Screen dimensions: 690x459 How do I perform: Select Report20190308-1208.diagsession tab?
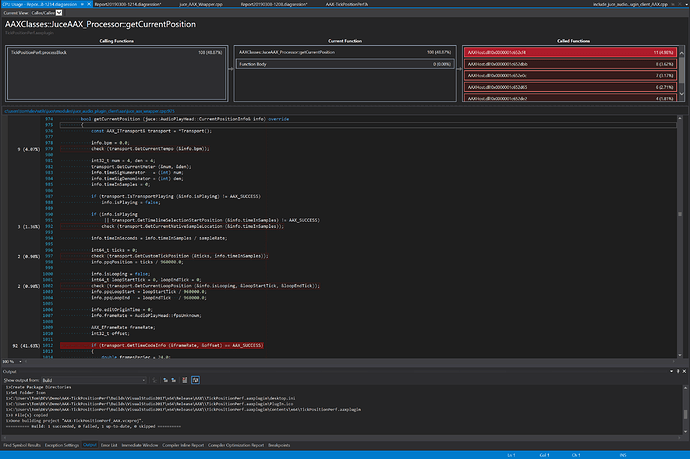pyautogui.click(x=274, y=4)
